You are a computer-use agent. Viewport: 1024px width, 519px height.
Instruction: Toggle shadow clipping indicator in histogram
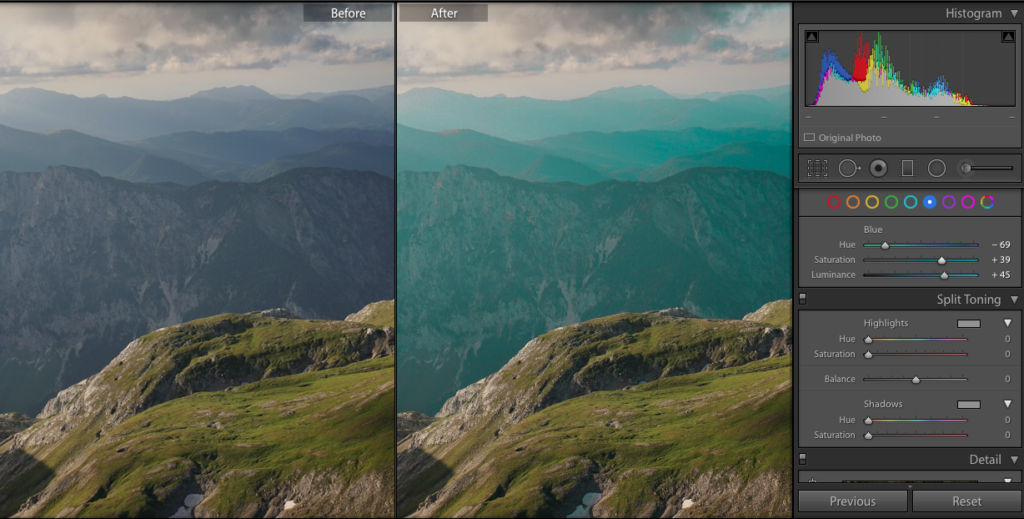[811, 37]
